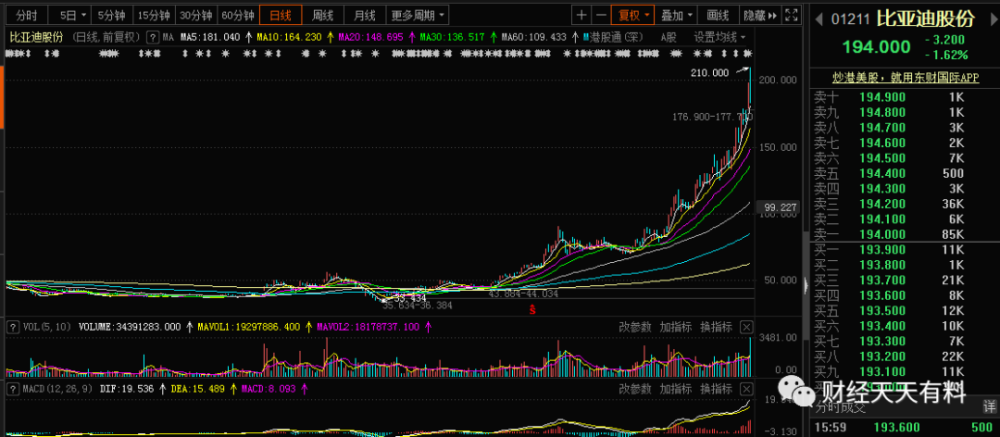Select the 卖八 194.700 row
Viewport: 1000px width, 437px height.
[x=902, y=128]
